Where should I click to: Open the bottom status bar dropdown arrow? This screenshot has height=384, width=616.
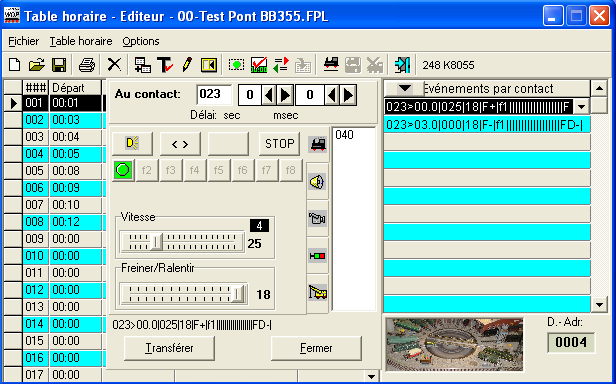(x=371, y=377)
